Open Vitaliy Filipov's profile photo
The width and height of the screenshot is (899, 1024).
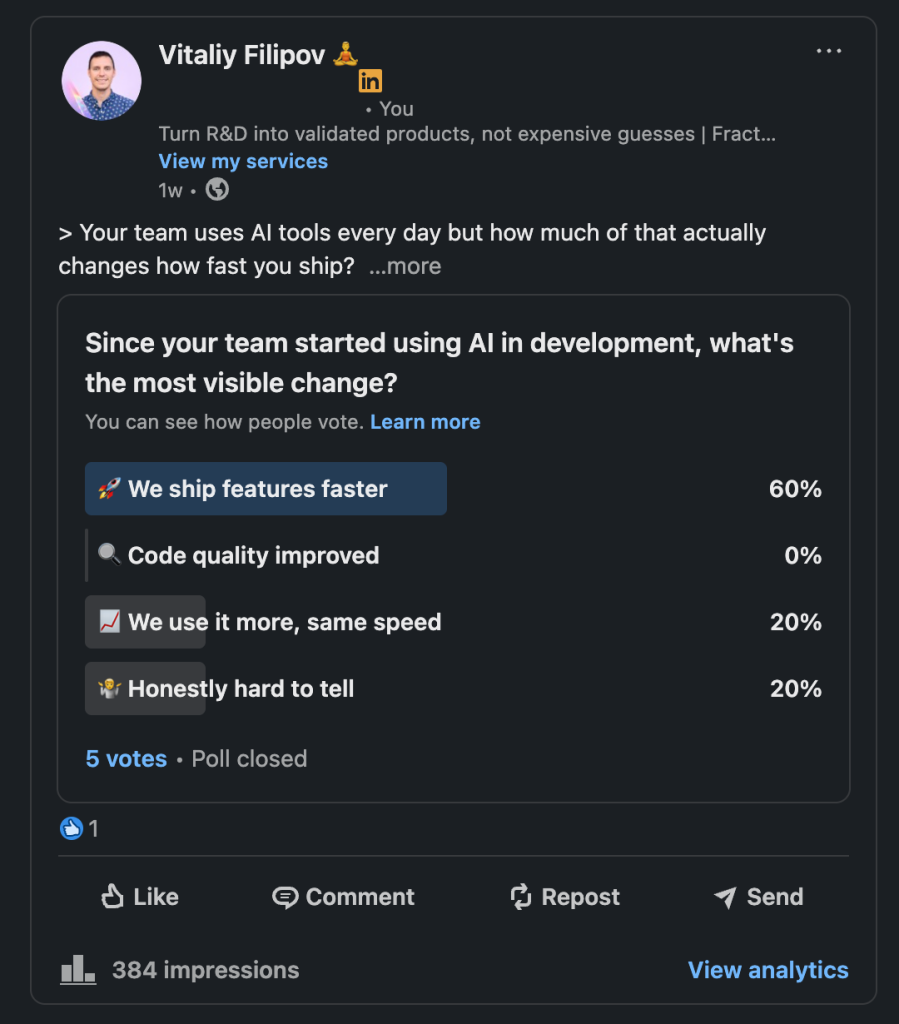102,81
